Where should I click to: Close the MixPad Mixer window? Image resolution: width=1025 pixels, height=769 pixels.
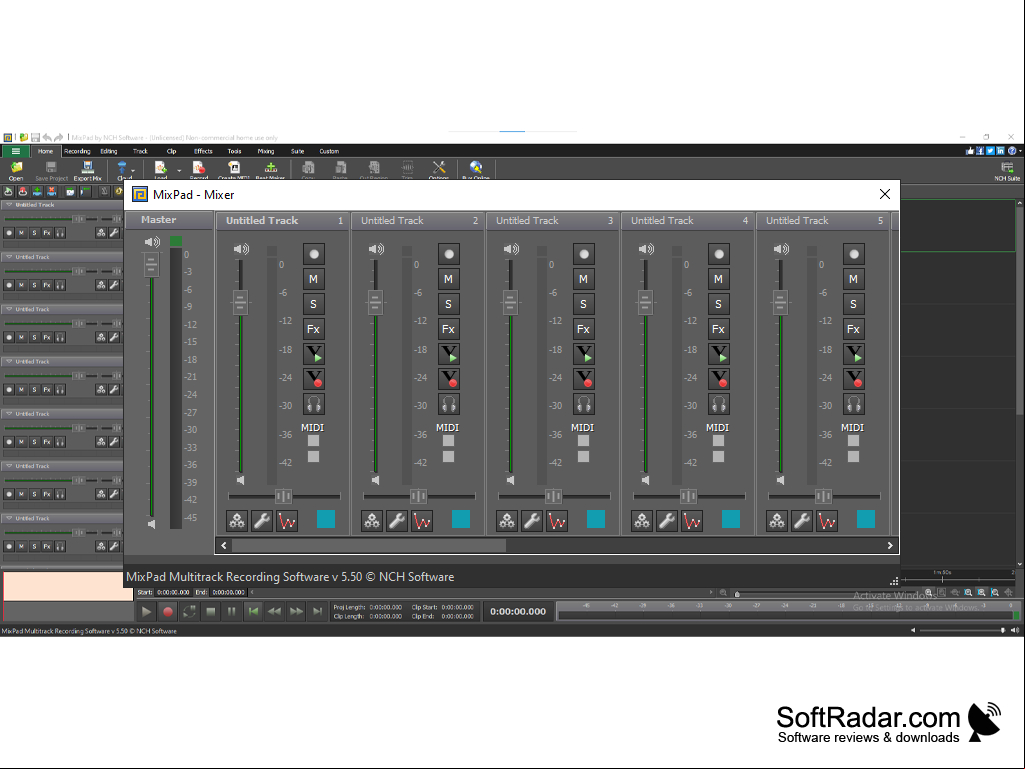(x=884, y=194)
